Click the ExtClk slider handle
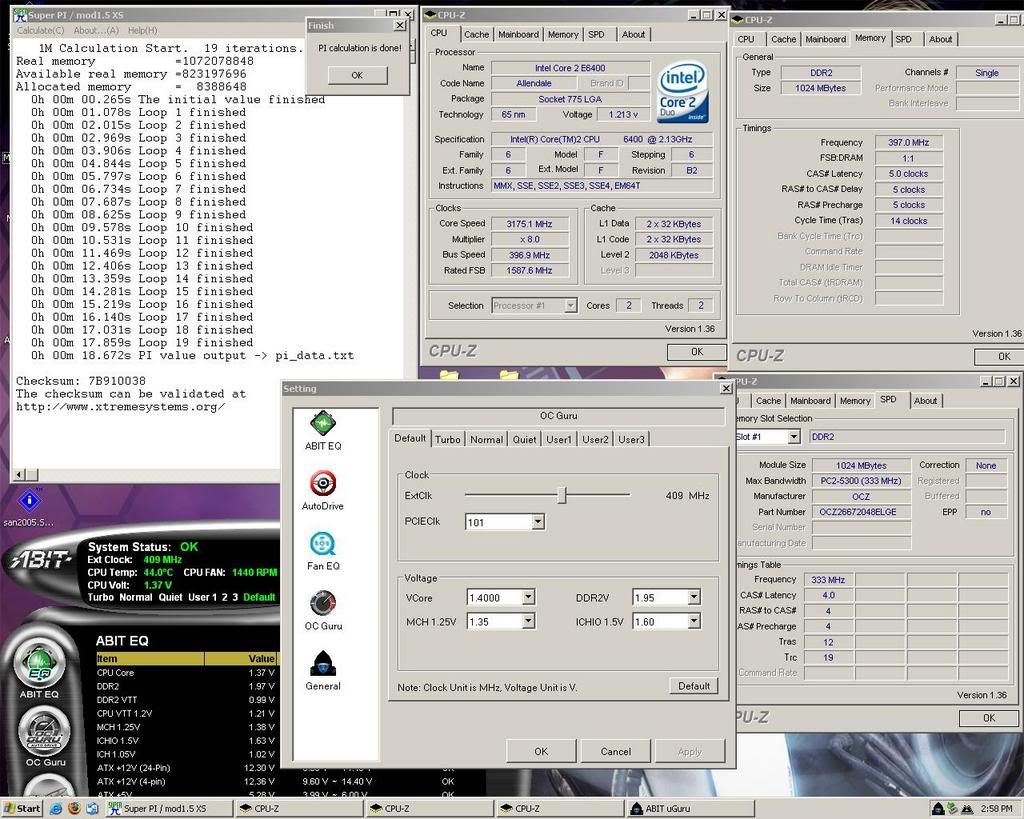1024x819 pixels. coord(562,495)
